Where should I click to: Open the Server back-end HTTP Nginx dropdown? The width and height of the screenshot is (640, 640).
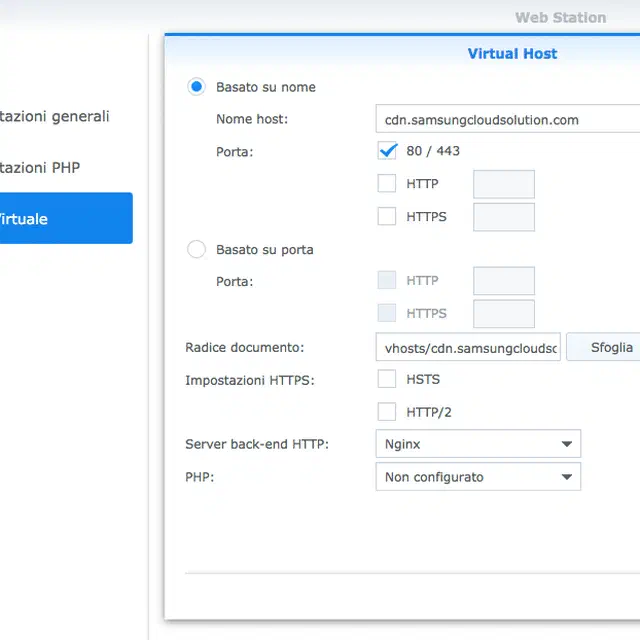tap(478, 444)
